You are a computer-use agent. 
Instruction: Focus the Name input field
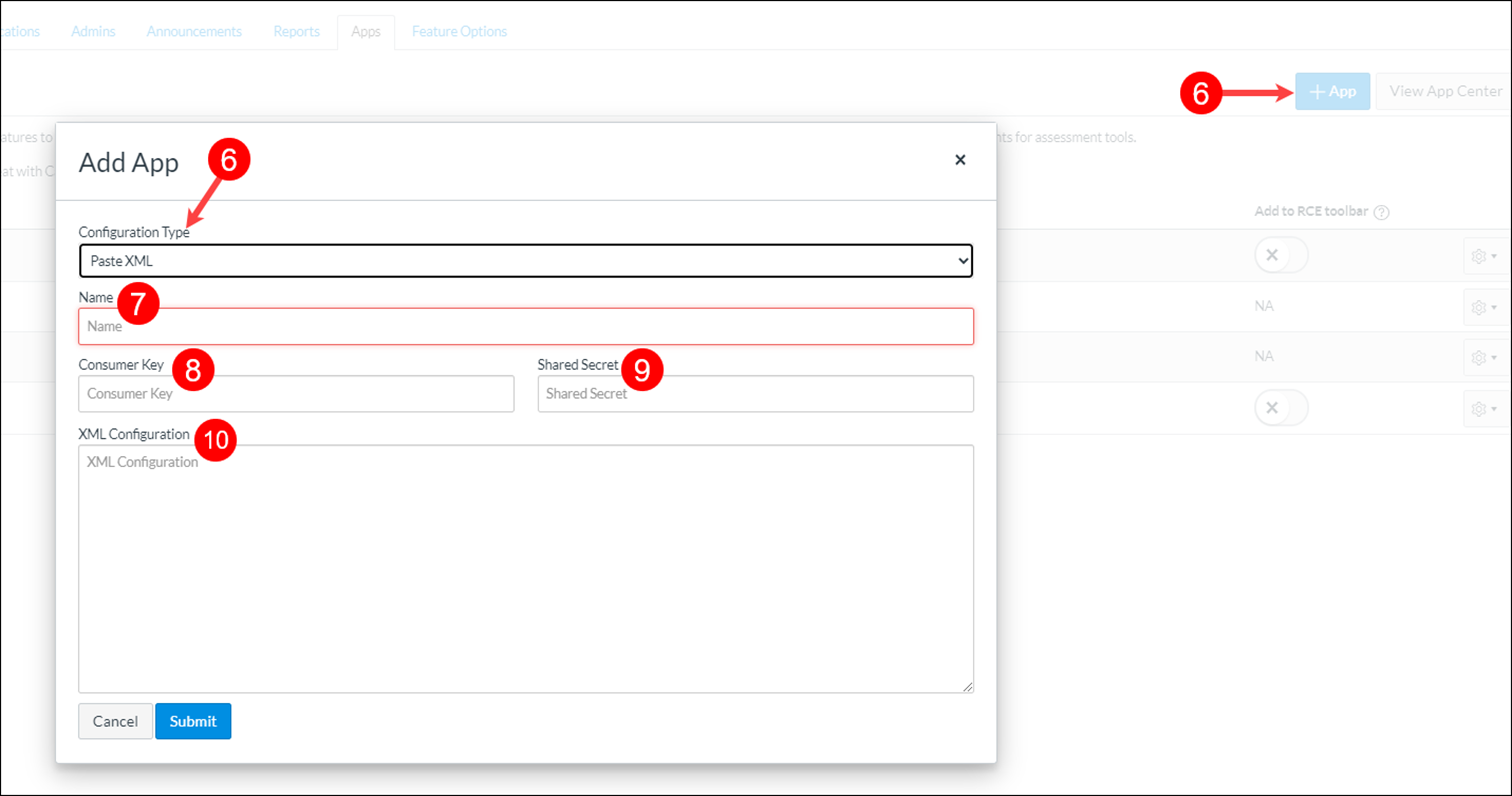(x=525, y=327)
